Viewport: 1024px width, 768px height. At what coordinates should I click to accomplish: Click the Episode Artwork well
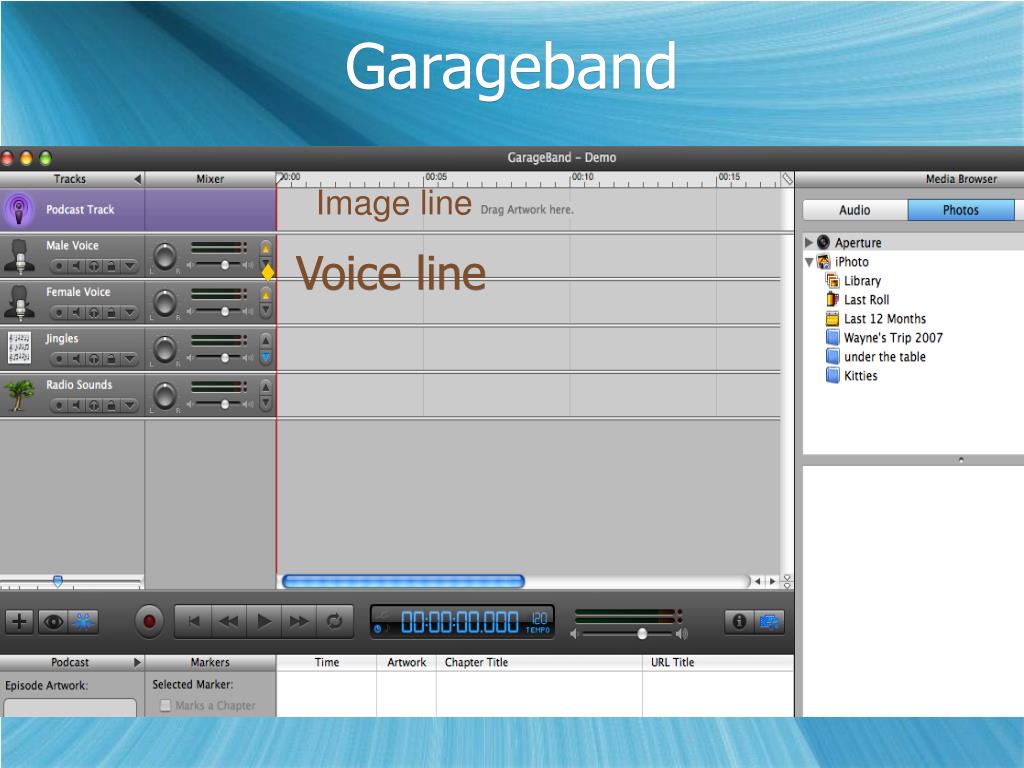70,708
